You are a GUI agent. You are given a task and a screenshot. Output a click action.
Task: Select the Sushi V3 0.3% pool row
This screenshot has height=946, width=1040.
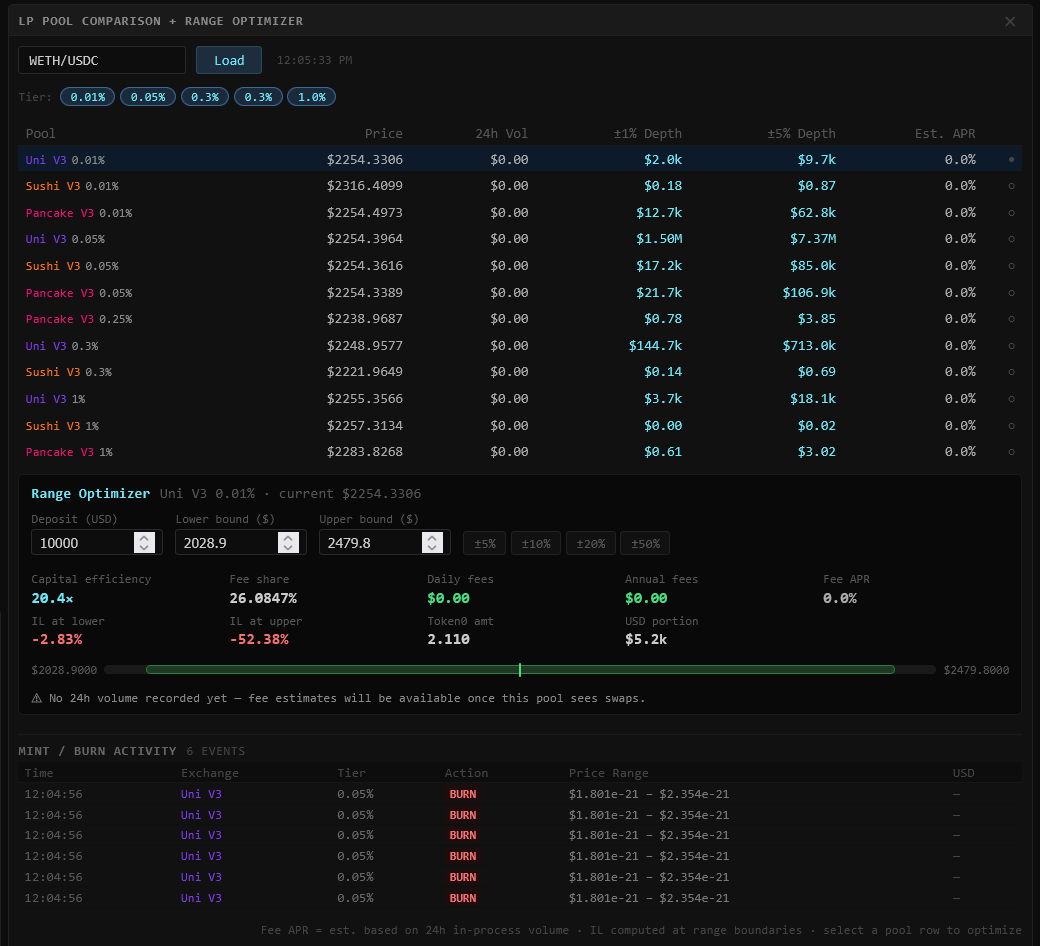519,372
